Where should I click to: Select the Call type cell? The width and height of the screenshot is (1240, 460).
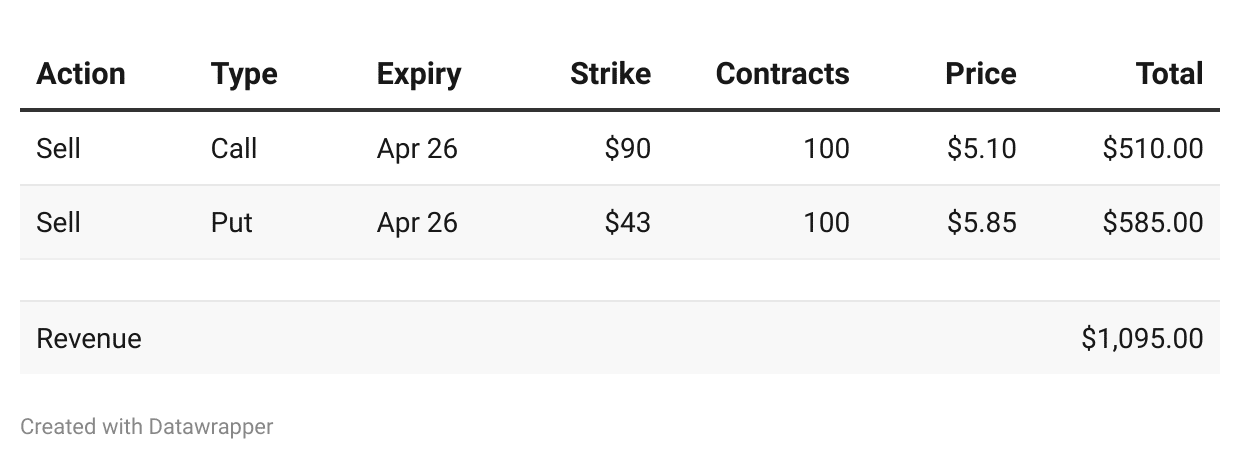234,149
